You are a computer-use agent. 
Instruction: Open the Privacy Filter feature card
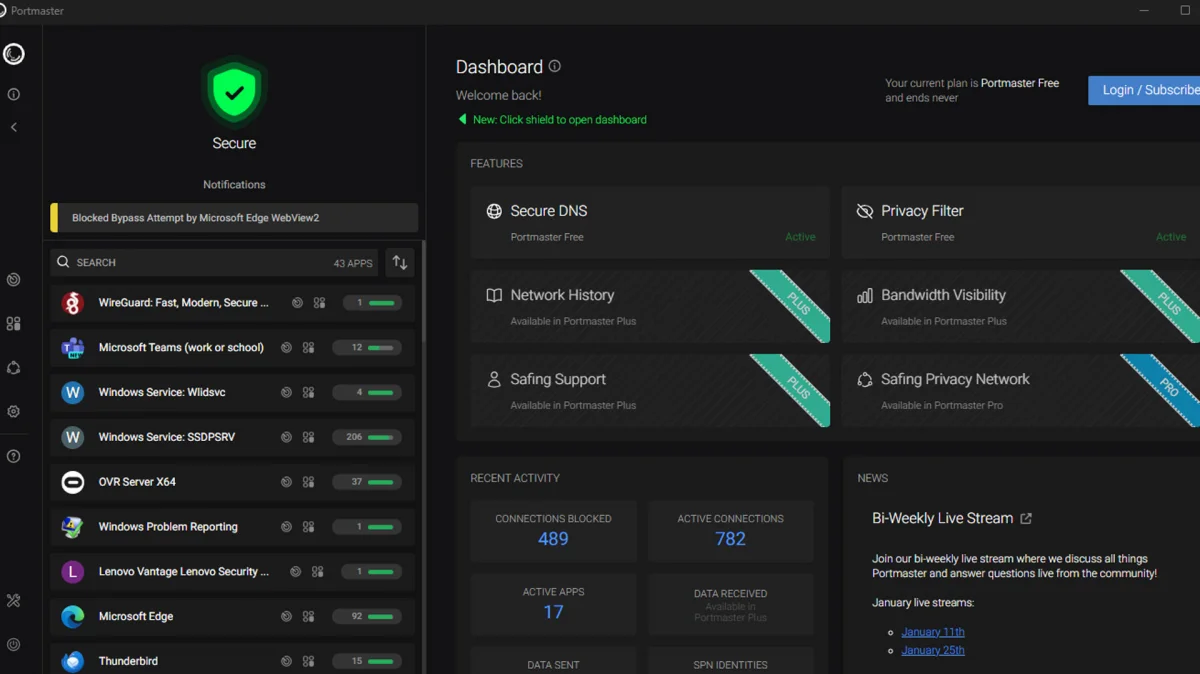click(x=1020, y=223)
